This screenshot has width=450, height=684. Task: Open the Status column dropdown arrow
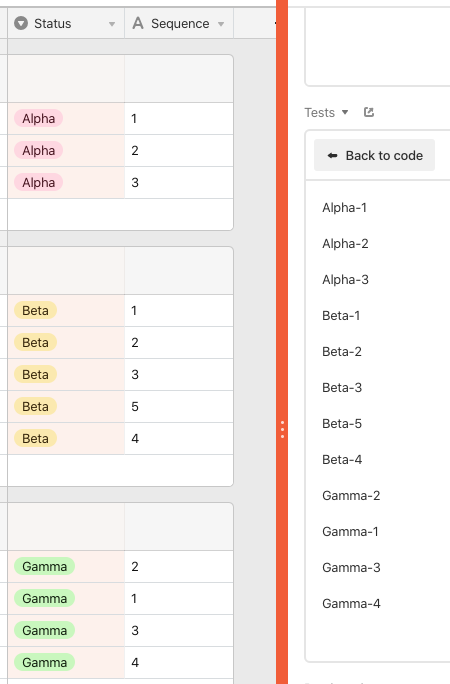112,24
